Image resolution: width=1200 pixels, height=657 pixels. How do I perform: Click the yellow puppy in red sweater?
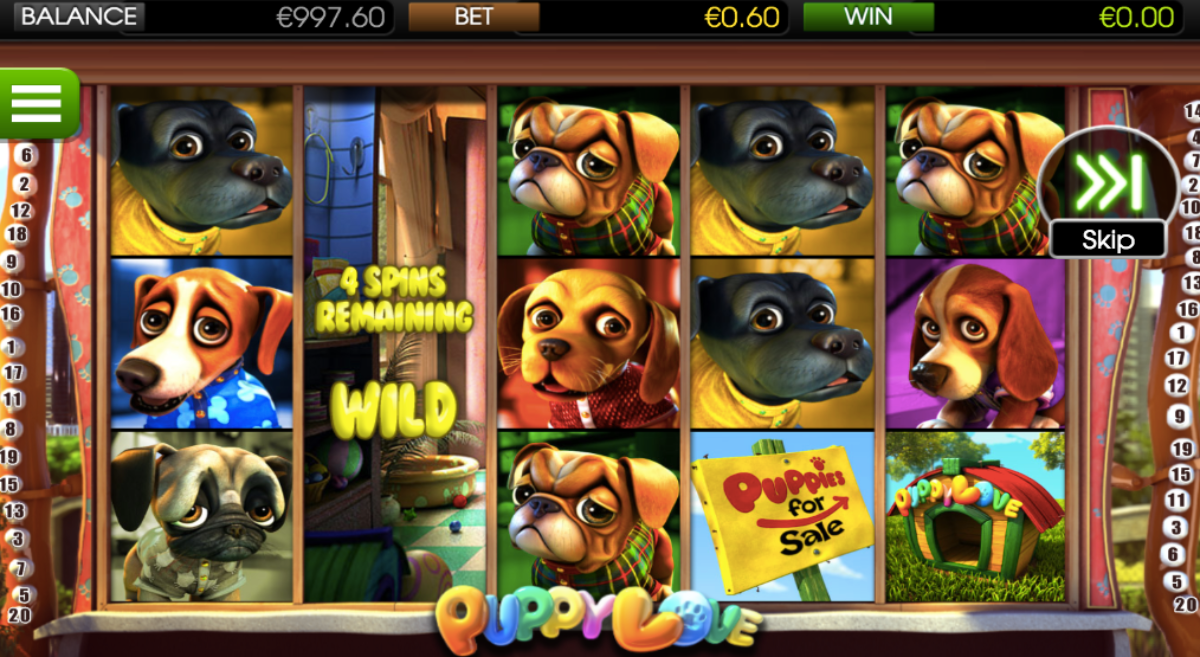click(x=589, y=343)
